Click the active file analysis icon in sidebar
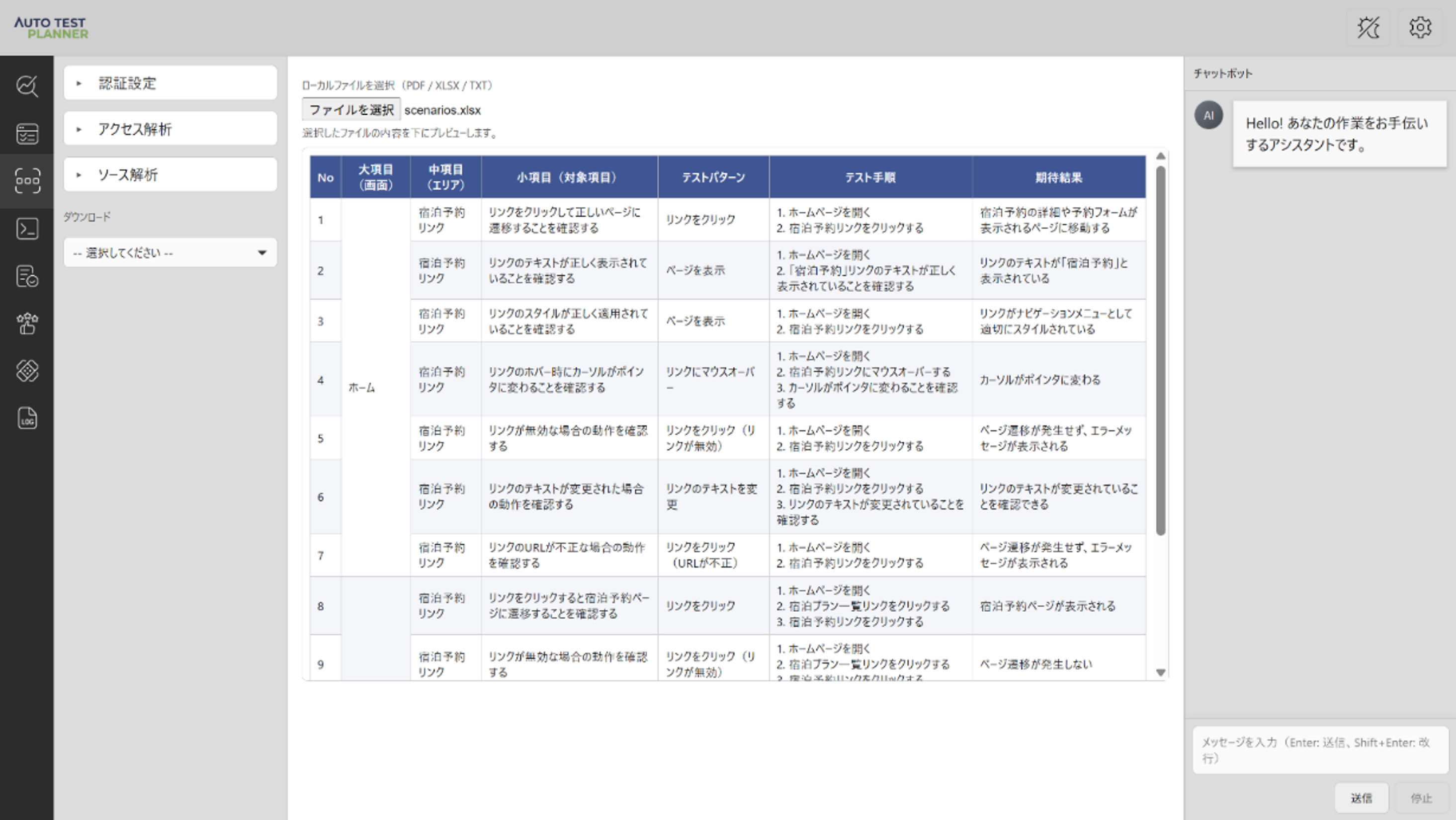1456x820 pixels. tap(27, 180)
